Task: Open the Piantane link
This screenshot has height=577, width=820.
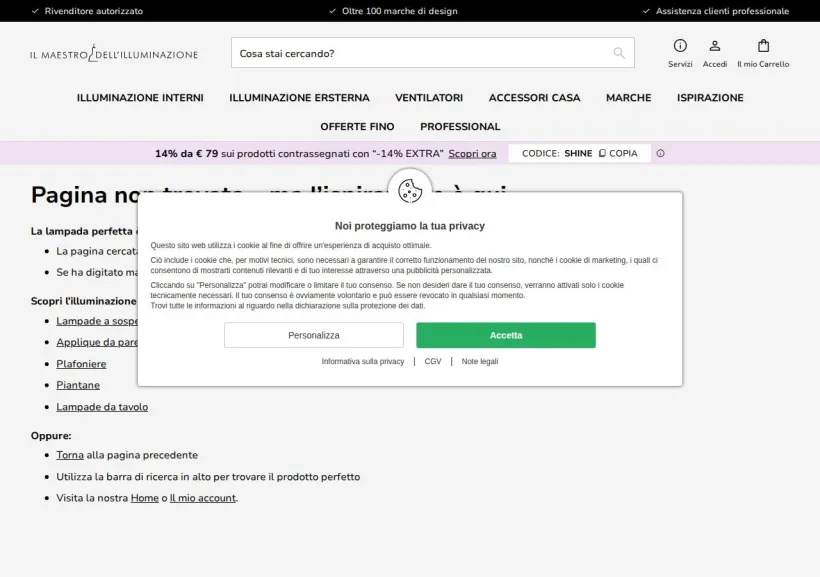Action: 78,385
